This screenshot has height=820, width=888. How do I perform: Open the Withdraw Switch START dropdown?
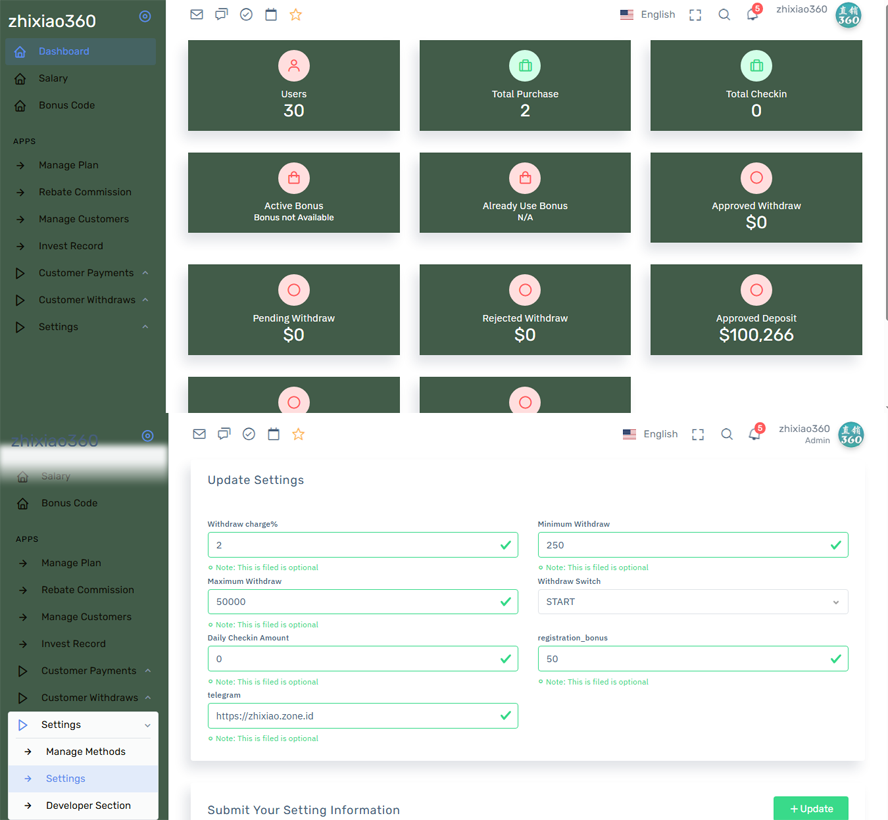pos(692,602)
